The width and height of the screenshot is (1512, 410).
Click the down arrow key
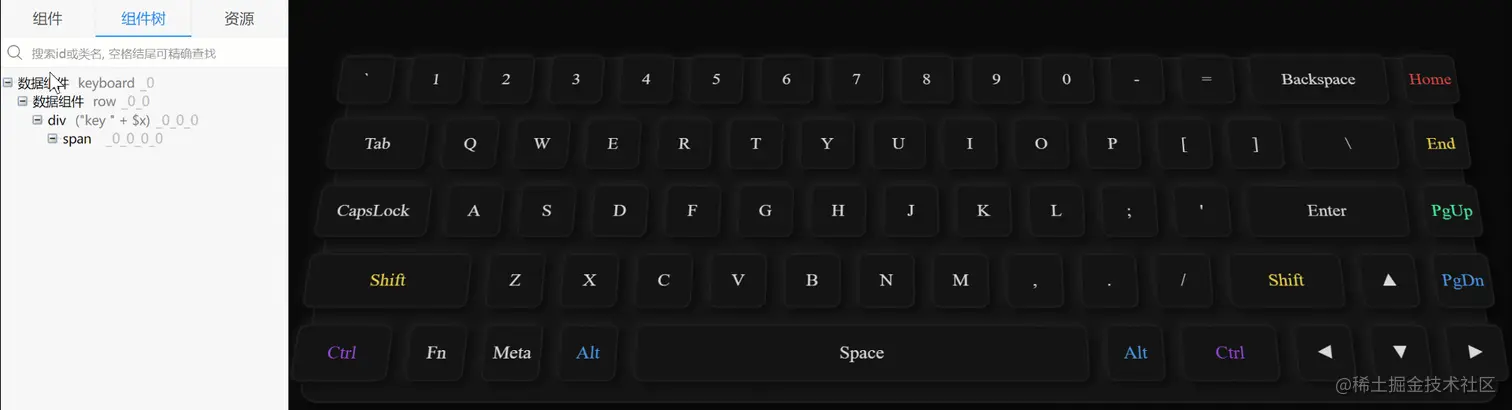pos(1400,352)
